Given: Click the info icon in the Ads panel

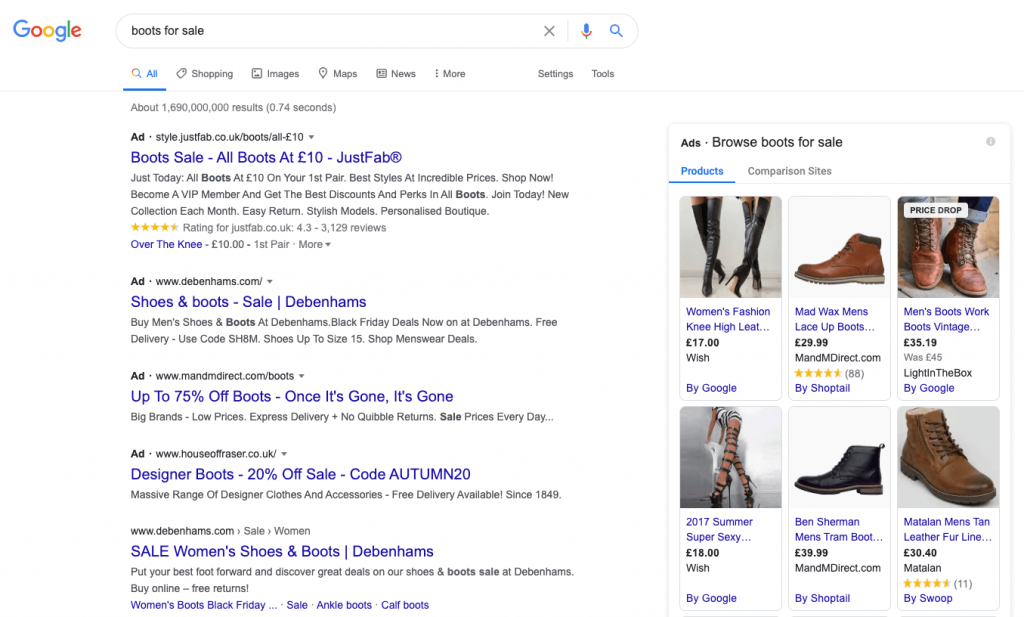Looking at the screenshot, I should [x=991, y=142].
